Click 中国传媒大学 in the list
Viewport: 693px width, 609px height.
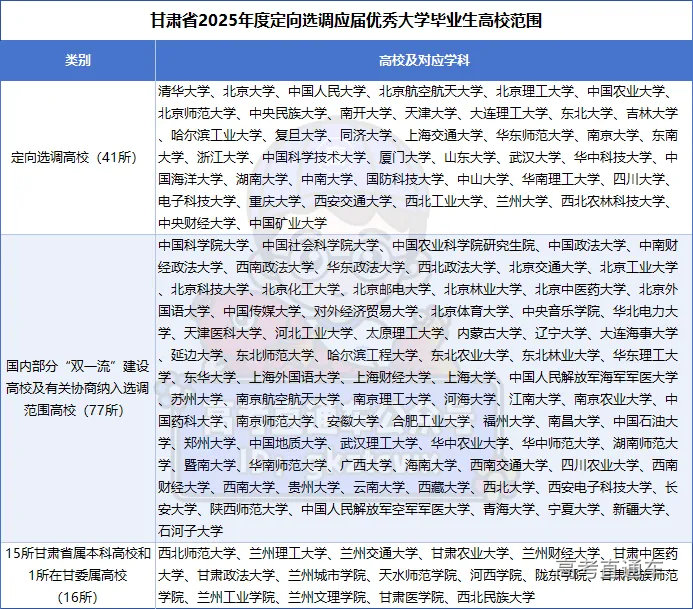(x=262, y=311)
